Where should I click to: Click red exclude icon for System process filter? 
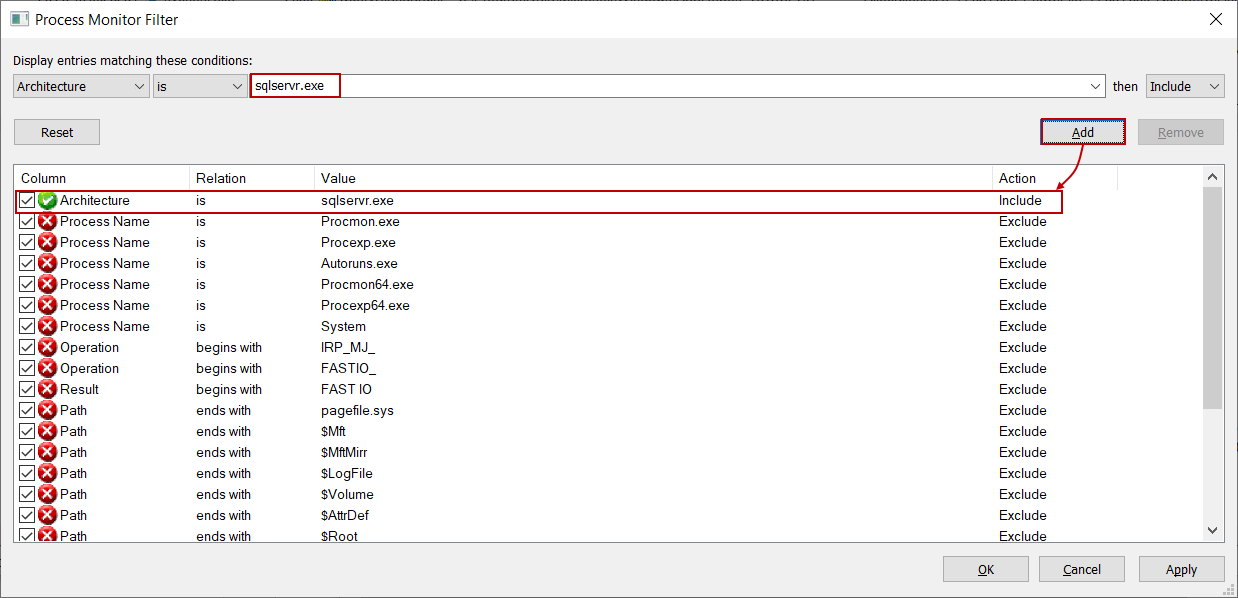pos(47,327)
